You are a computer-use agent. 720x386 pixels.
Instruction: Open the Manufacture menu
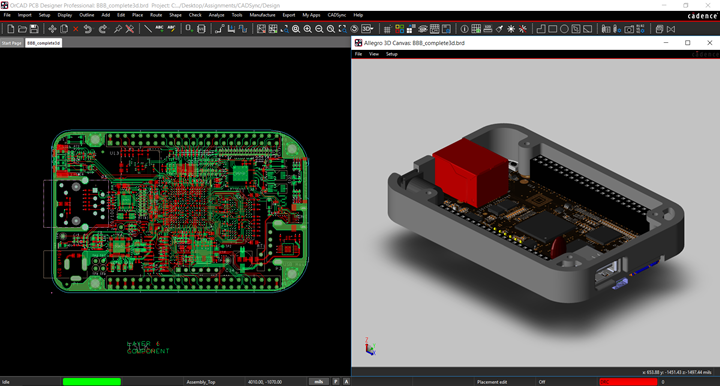tap(262, 15)
